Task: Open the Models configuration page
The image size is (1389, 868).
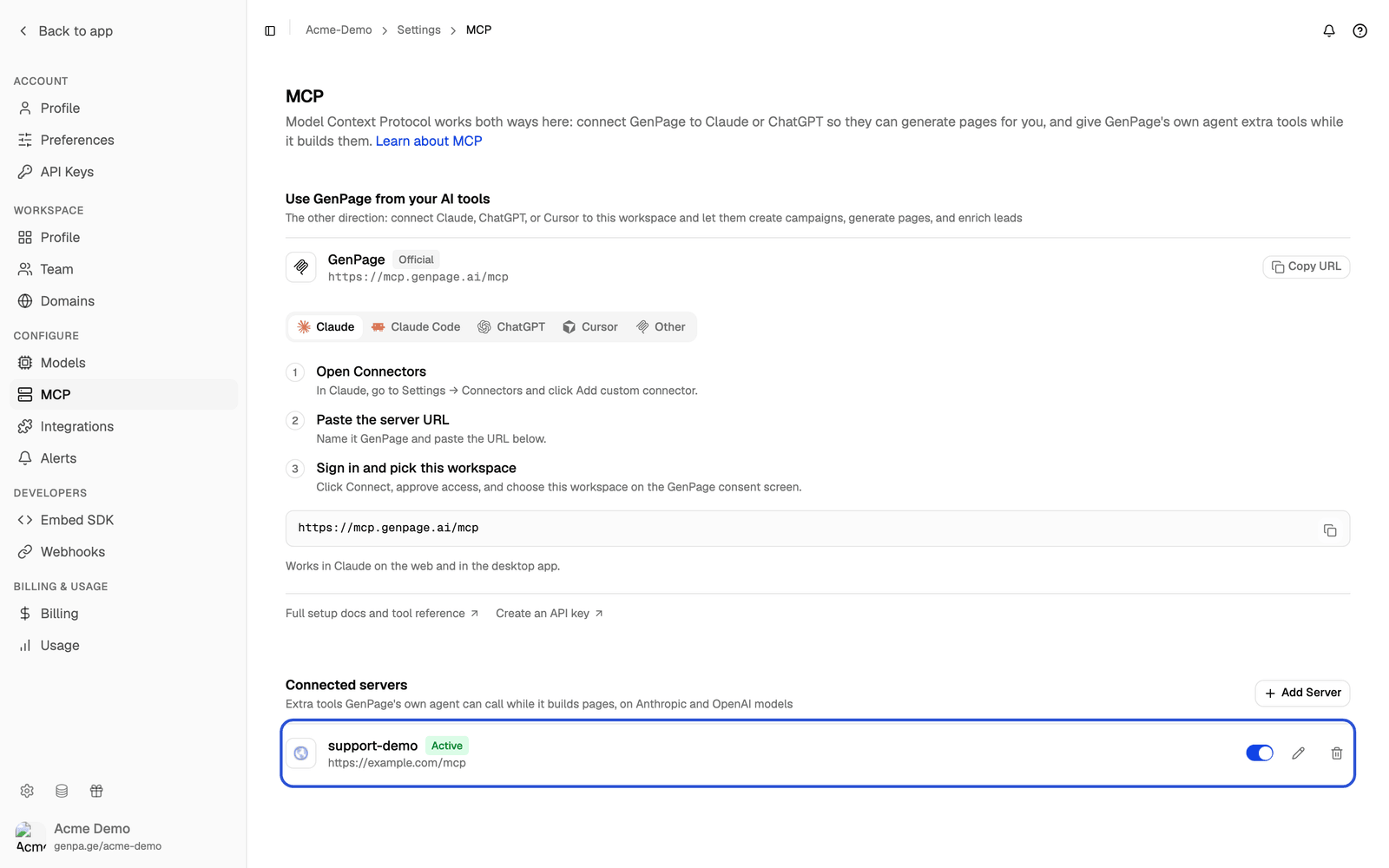Action: (x=123, y=363)
